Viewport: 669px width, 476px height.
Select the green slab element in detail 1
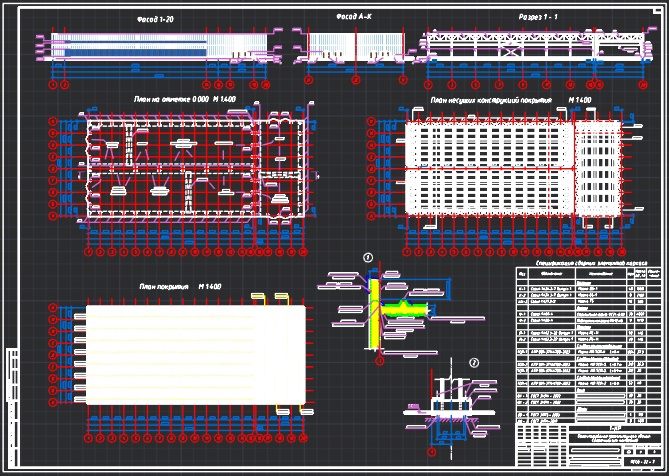coord(404,310)
